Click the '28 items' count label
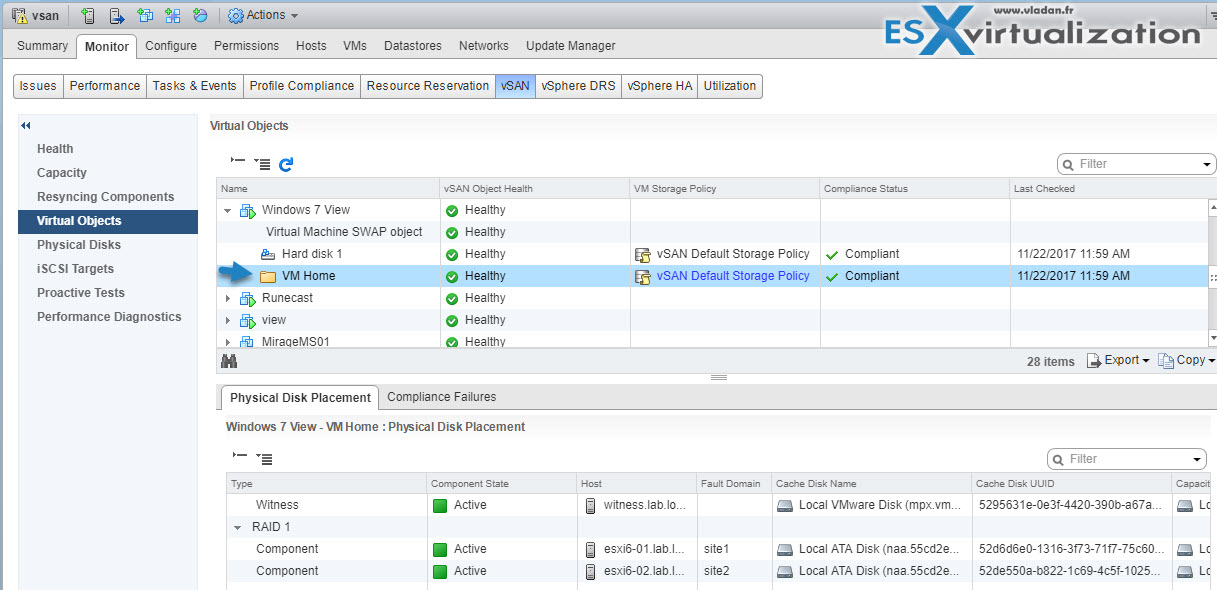 click(x=1050, y=361)
